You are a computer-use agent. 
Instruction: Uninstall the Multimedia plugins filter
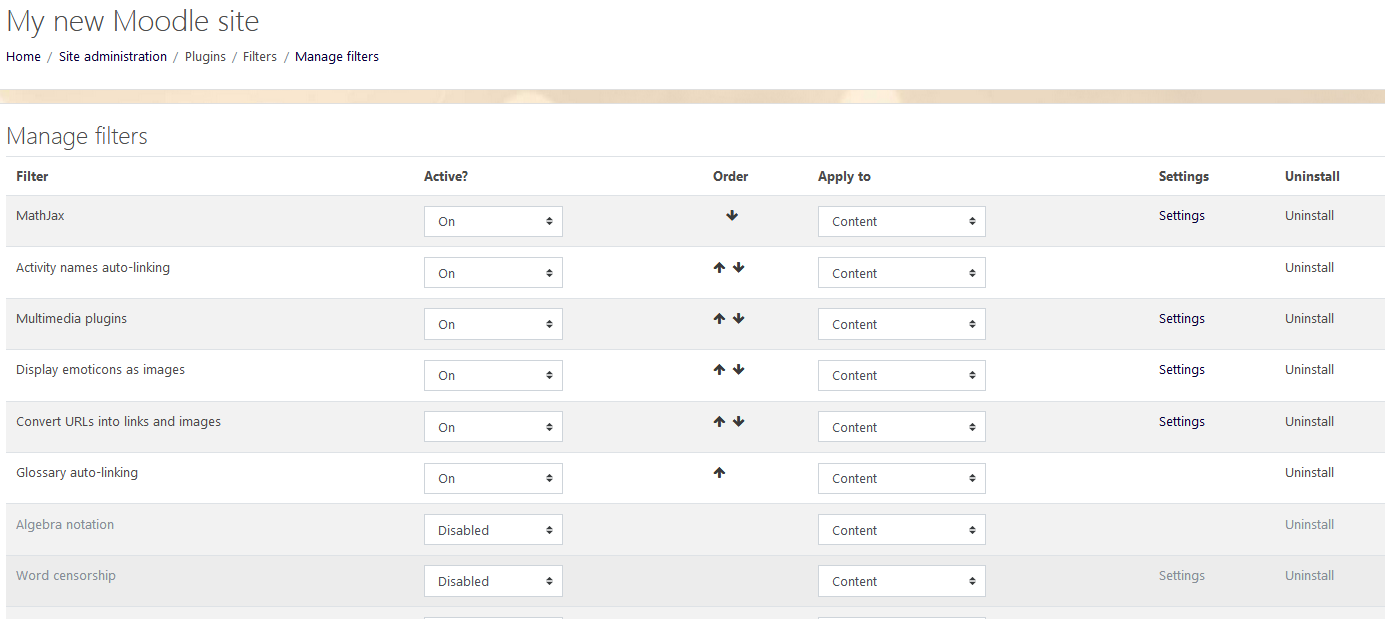pyautogui.click(x=1309, y=318)
